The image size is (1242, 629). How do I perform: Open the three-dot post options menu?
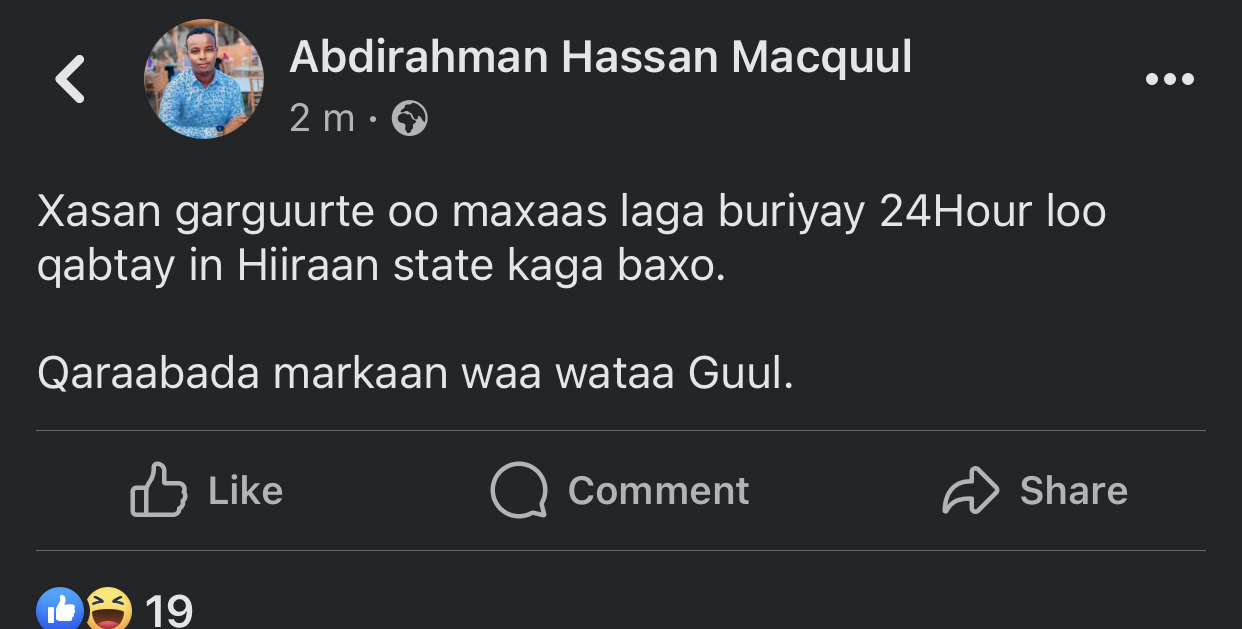(1169, 79)
